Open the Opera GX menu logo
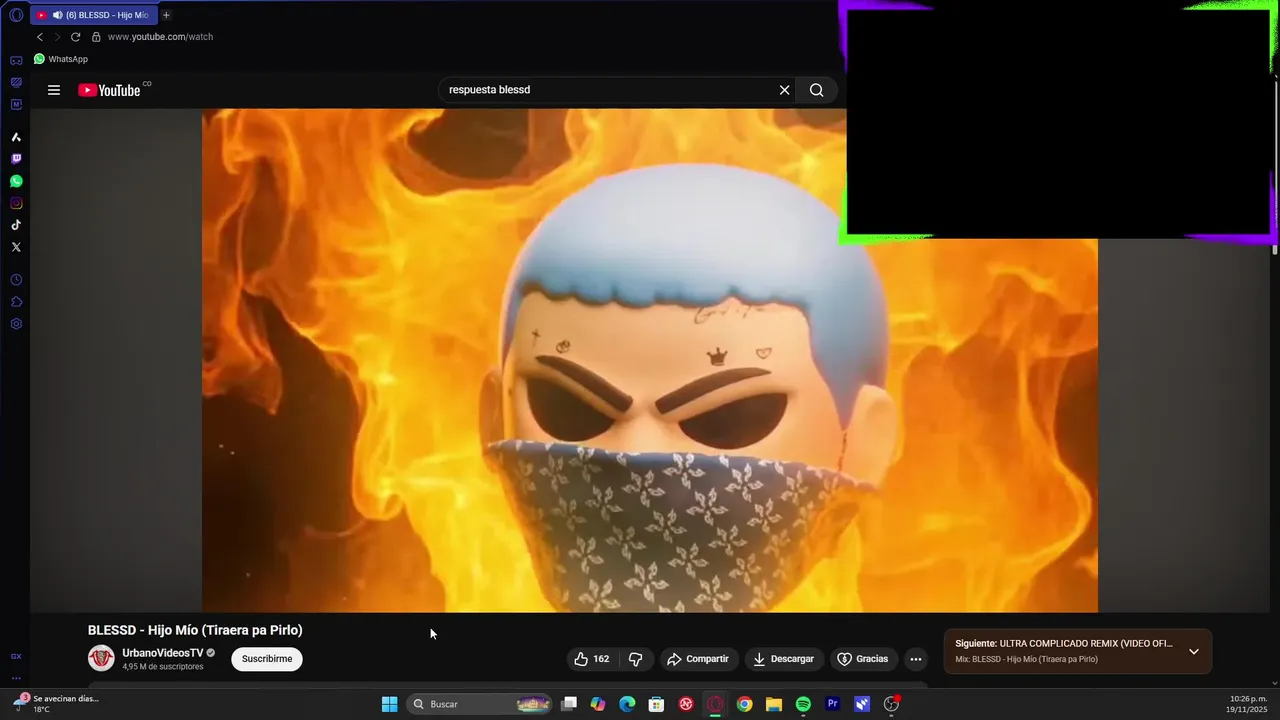This screenshot has width=1280, height=720. click(x=16, y=15)
